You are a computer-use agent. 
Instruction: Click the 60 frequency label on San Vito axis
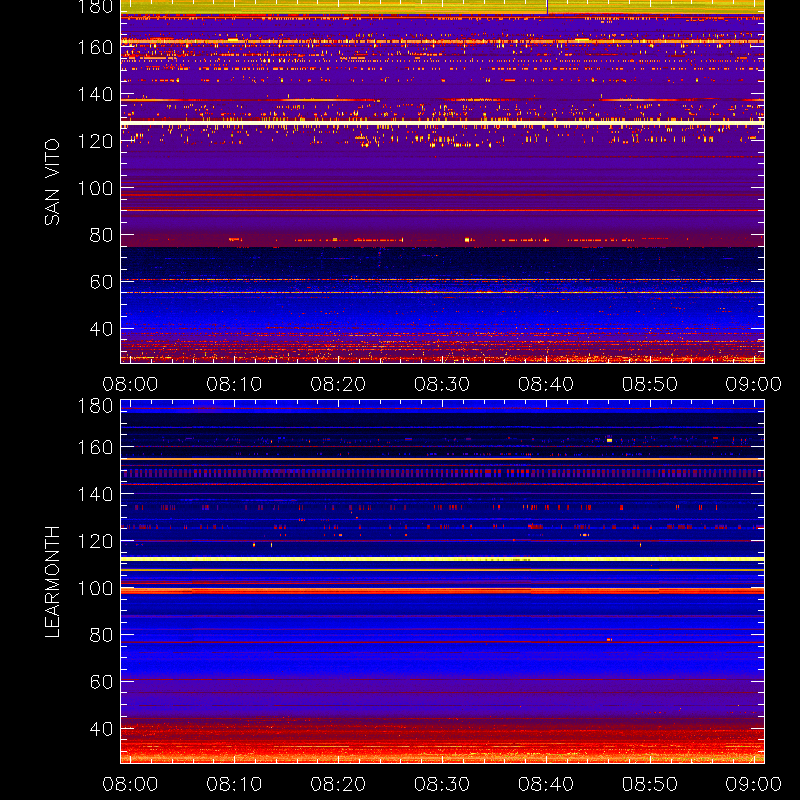pyautogui.click(x=101, y=282)
